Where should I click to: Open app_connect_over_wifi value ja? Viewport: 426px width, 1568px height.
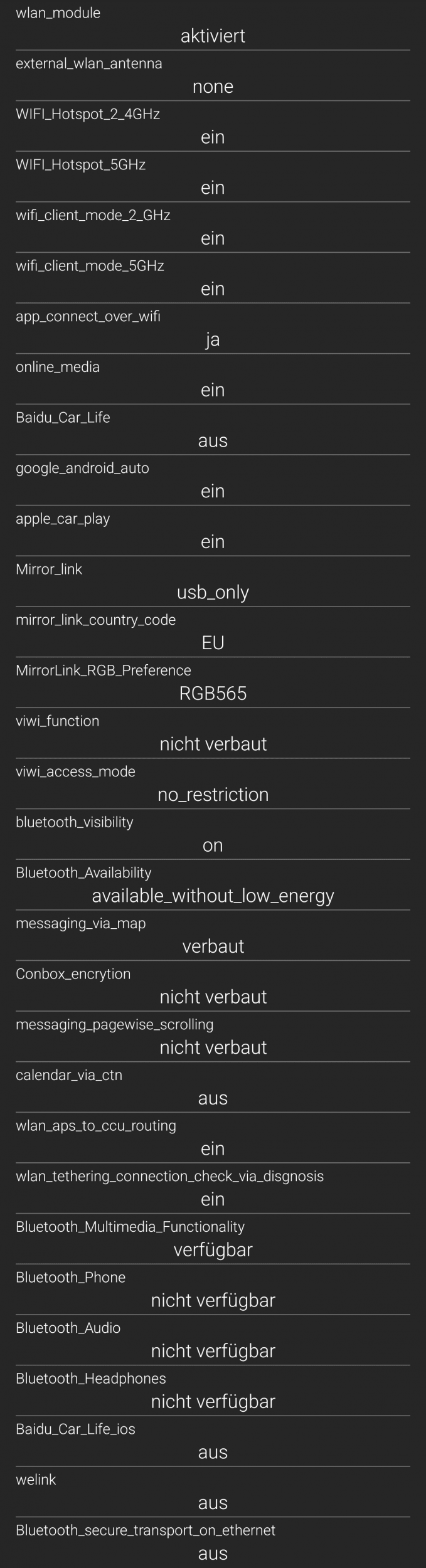213,340
